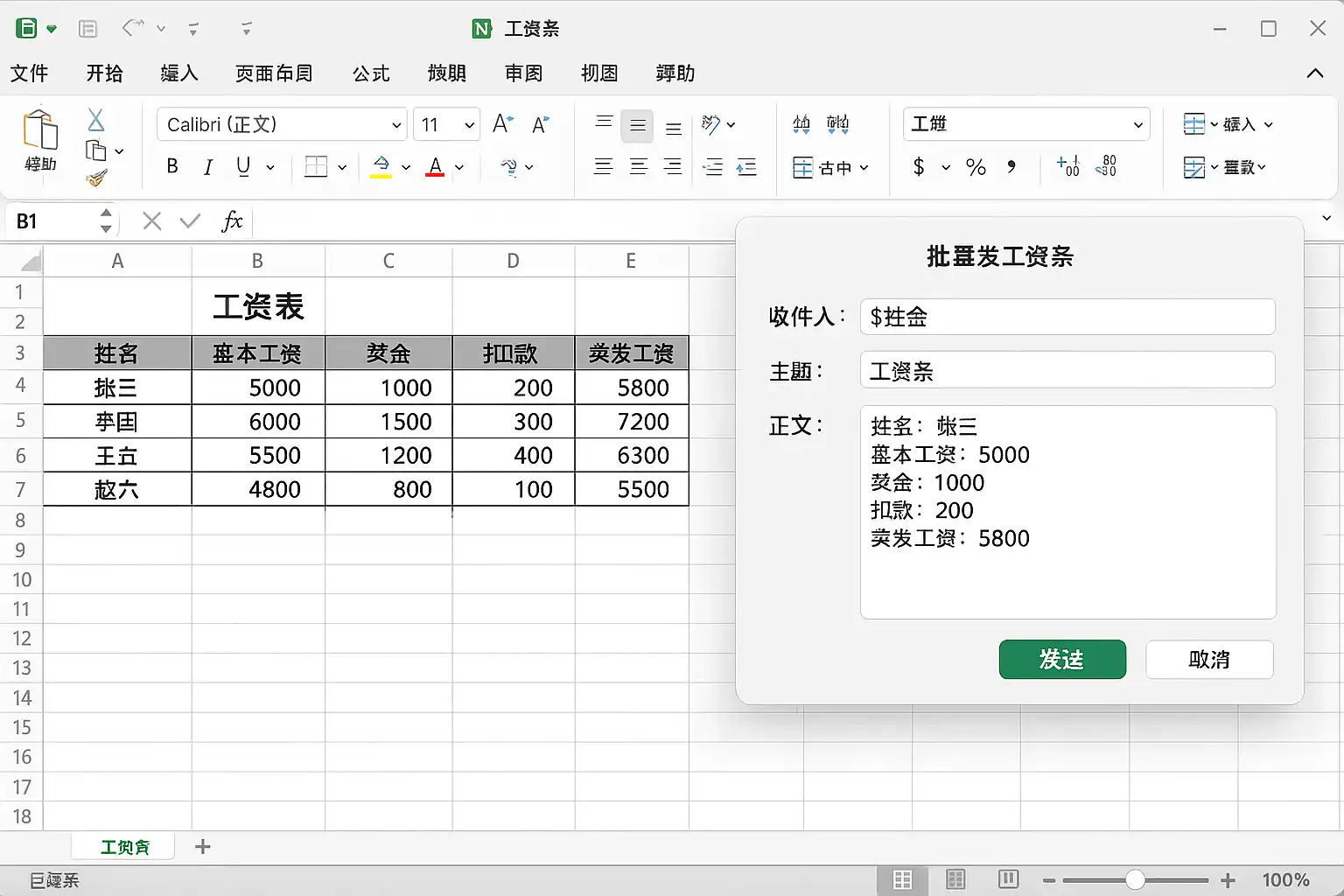Click the center align text icon

click(639, 166)
